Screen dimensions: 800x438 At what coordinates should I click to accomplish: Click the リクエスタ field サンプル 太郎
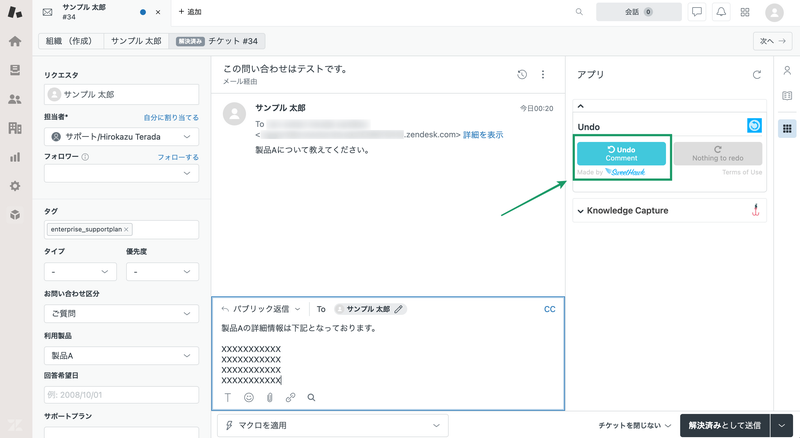click(x=121, y=94)
